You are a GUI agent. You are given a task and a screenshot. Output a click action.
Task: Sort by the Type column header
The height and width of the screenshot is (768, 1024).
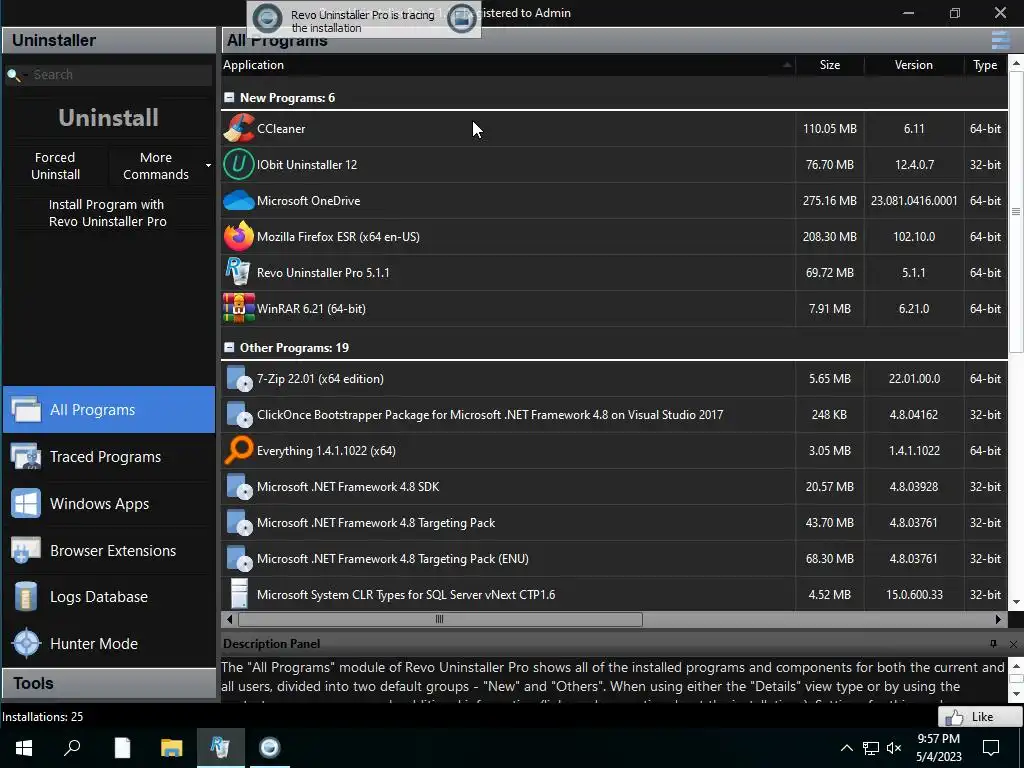[985, 65]
